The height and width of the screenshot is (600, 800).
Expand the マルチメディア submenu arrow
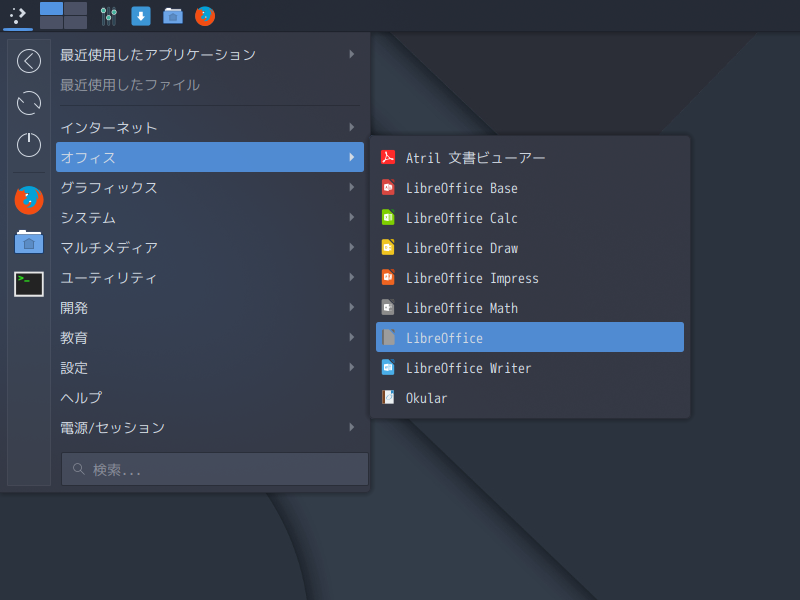point(352,247)
